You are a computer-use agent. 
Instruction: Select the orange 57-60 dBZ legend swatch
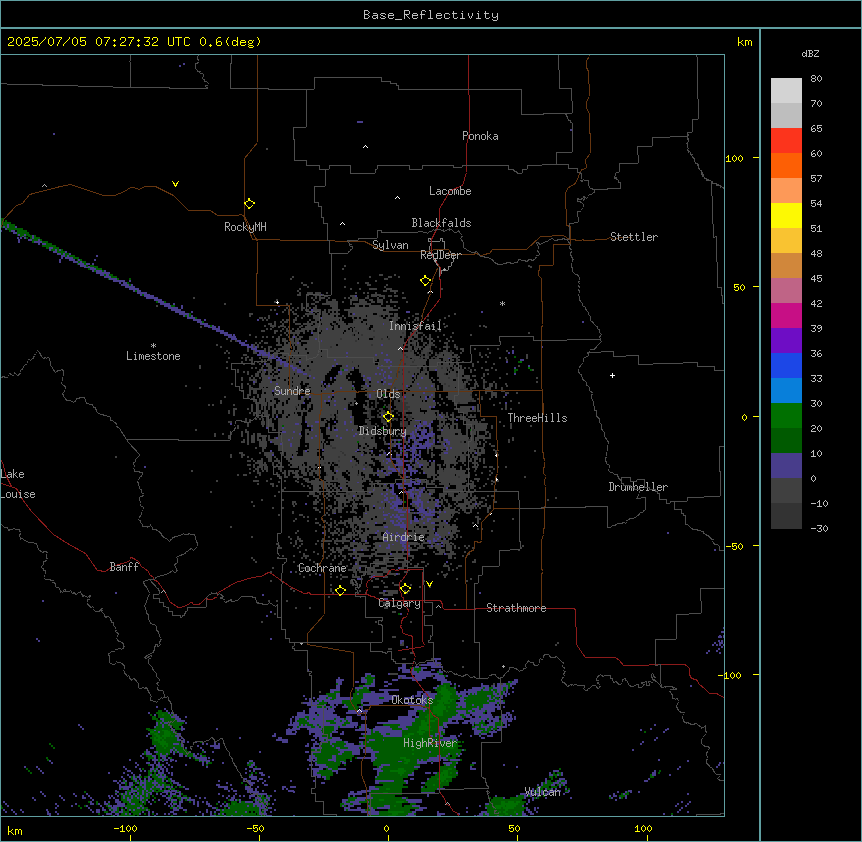[x=786, y=165]
